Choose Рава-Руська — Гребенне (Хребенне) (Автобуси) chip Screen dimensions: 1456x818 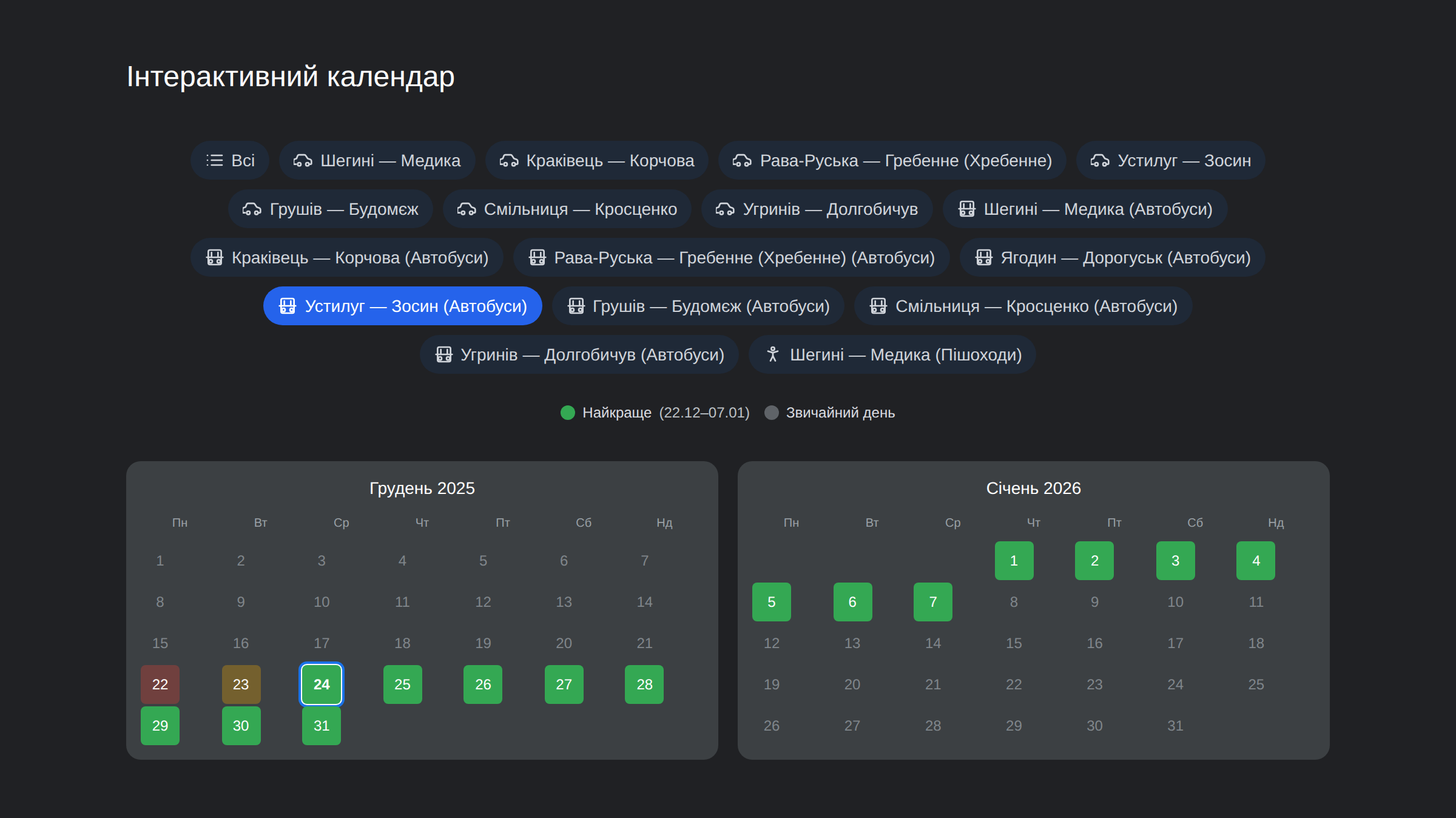pyautogui.click(x=731, y=257)
